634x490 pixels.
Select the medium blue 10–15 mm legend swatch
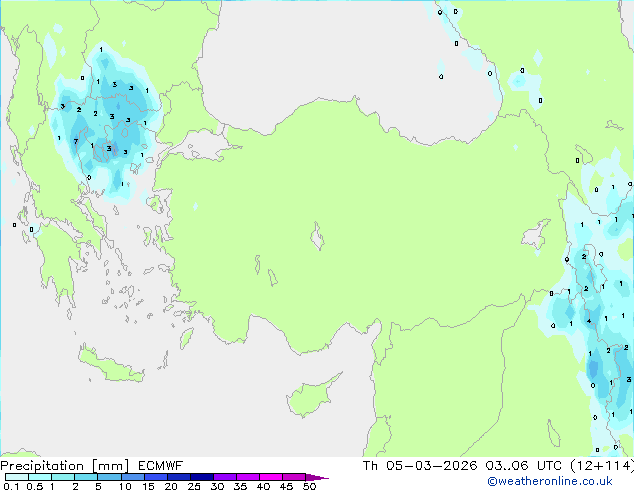133,477
